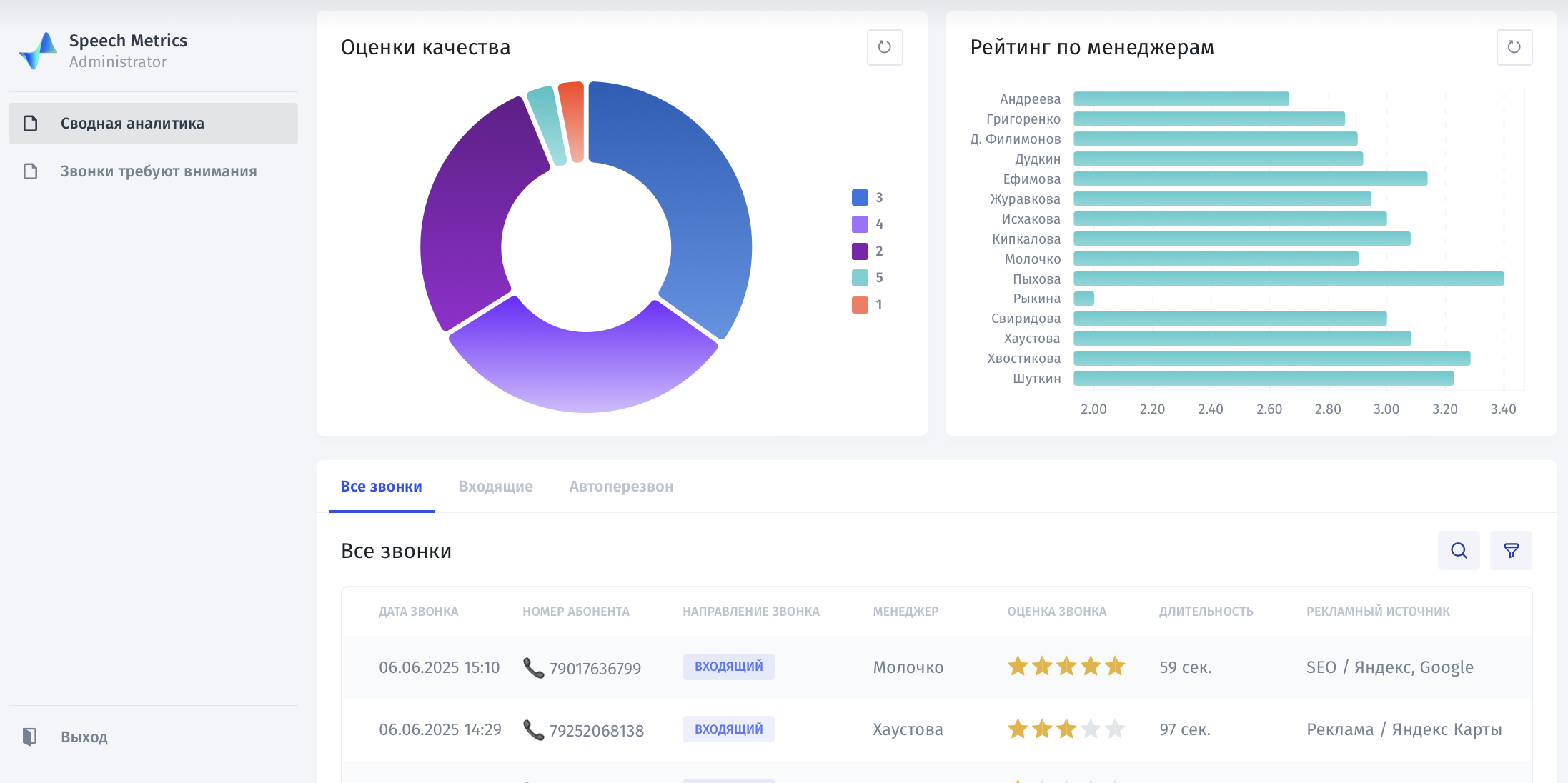The height and width of the screenshot is (783, 1568).
Task: Sort by НАПРАВЛЕНИЕ ЗВОНКА column header
Action: pyautogui.click(x=751, y=612)
